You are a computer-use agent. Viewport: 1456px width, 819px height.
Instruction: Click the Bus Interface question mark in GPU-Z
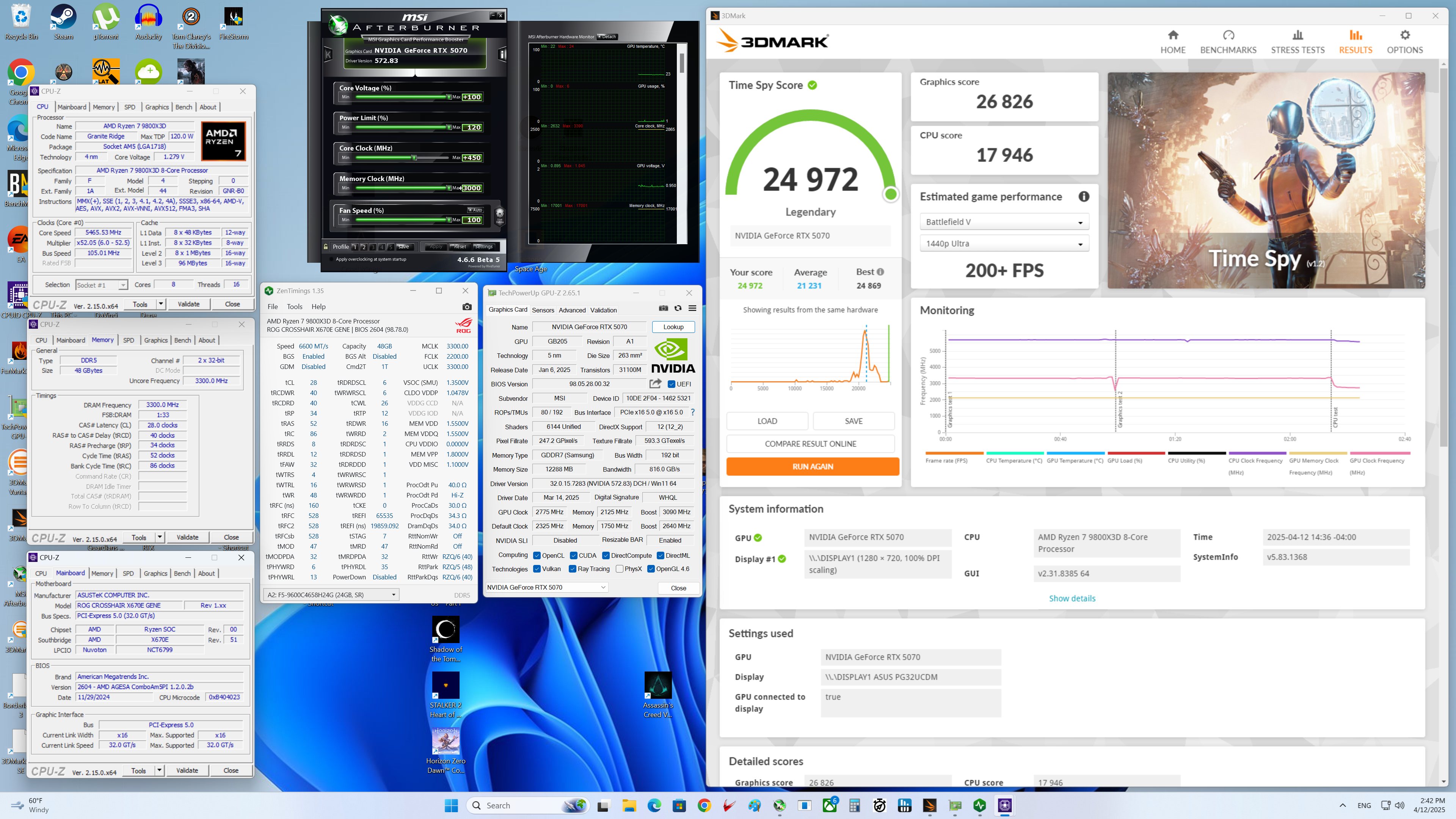(x=692, y=412)
